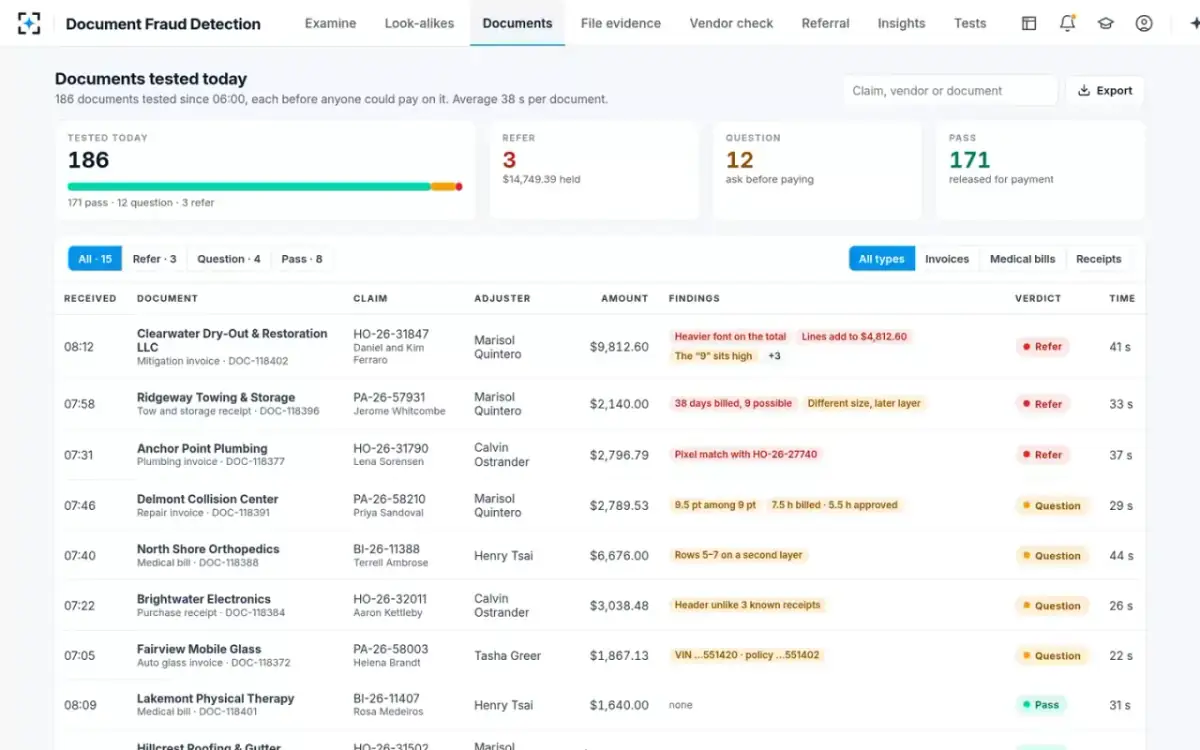The height and width of the screenshot is (750, 1200).
Task: Click claim number HO-26-31847
Action: [391, 334]
